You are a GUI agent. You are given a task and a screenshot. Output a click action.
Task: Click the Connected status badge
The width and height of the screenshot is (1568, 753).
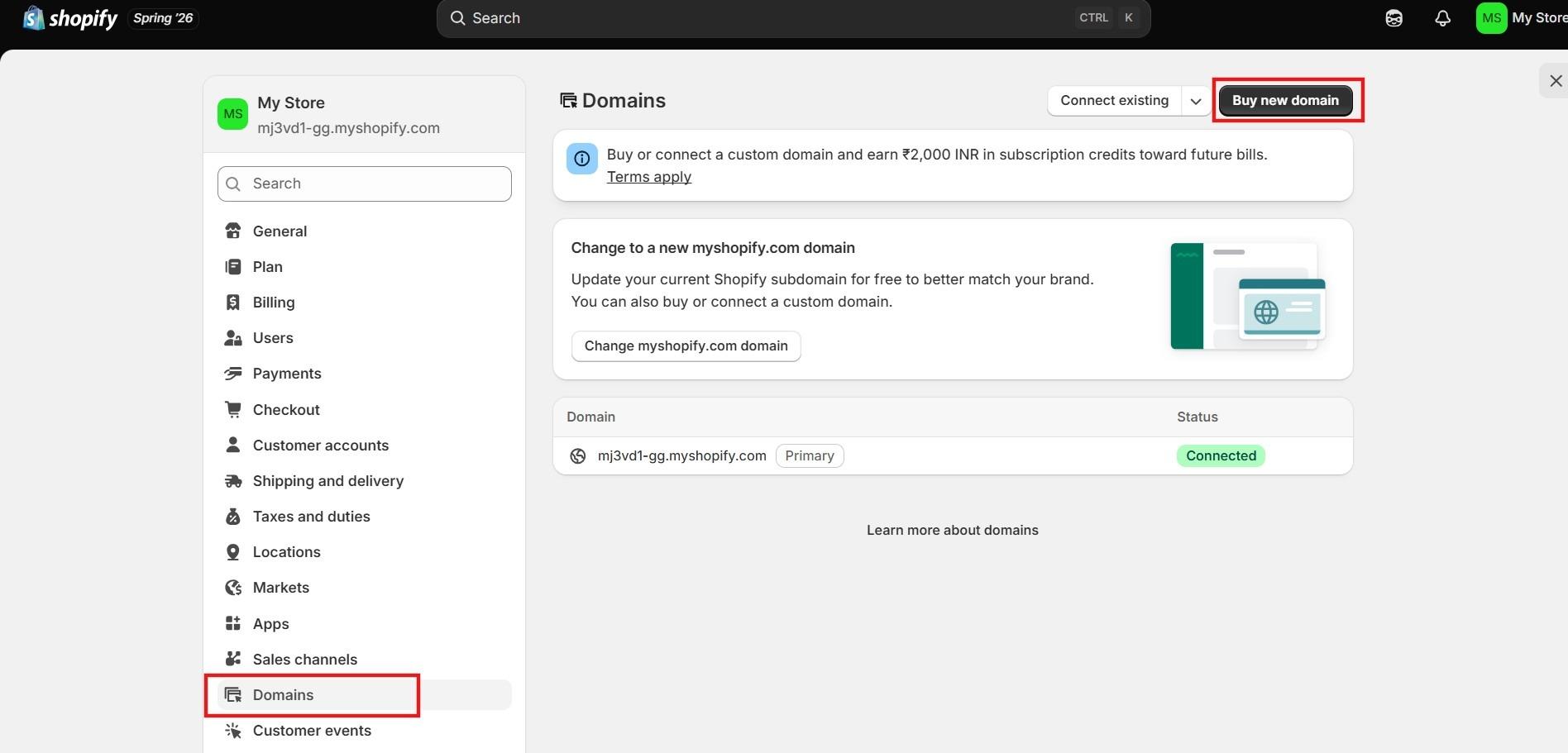(x=1221, y=455)
